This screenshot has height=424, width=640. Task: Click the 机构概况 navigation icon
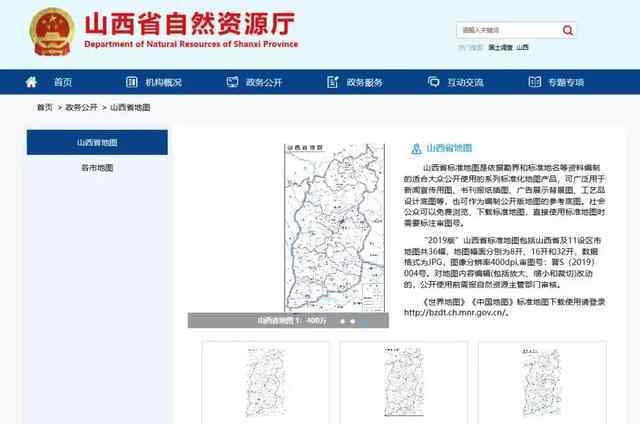click(x=131, y=82)
